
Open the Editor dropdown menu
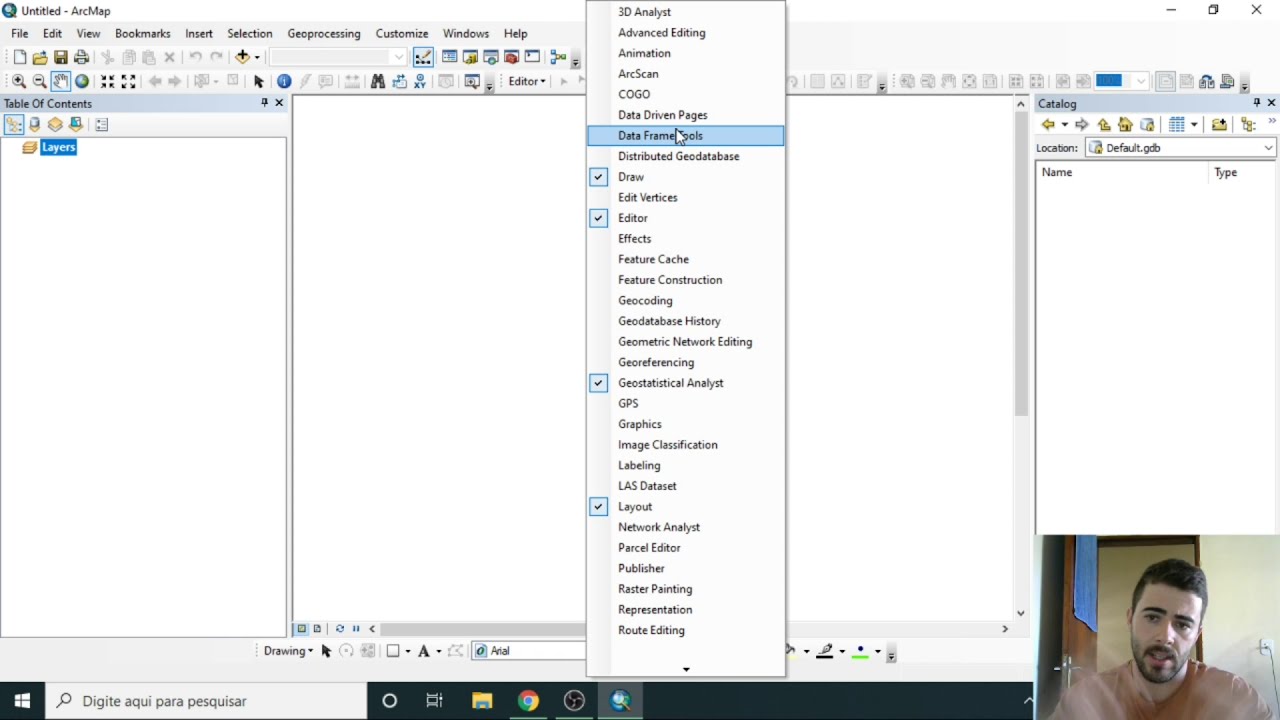527,81
